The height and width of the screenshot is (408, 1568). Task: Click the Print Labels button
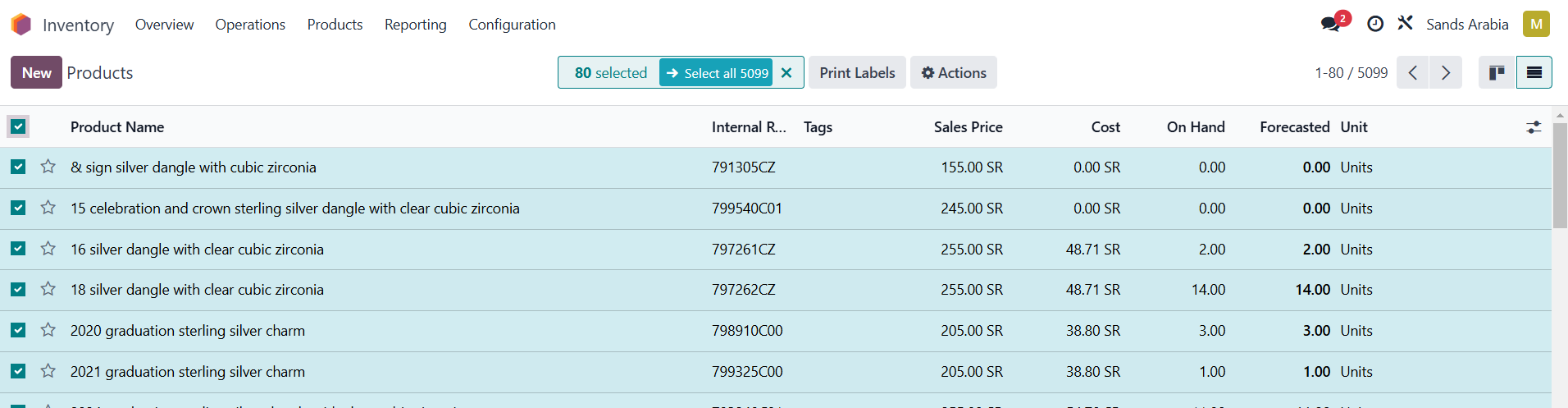pos(857,73)
